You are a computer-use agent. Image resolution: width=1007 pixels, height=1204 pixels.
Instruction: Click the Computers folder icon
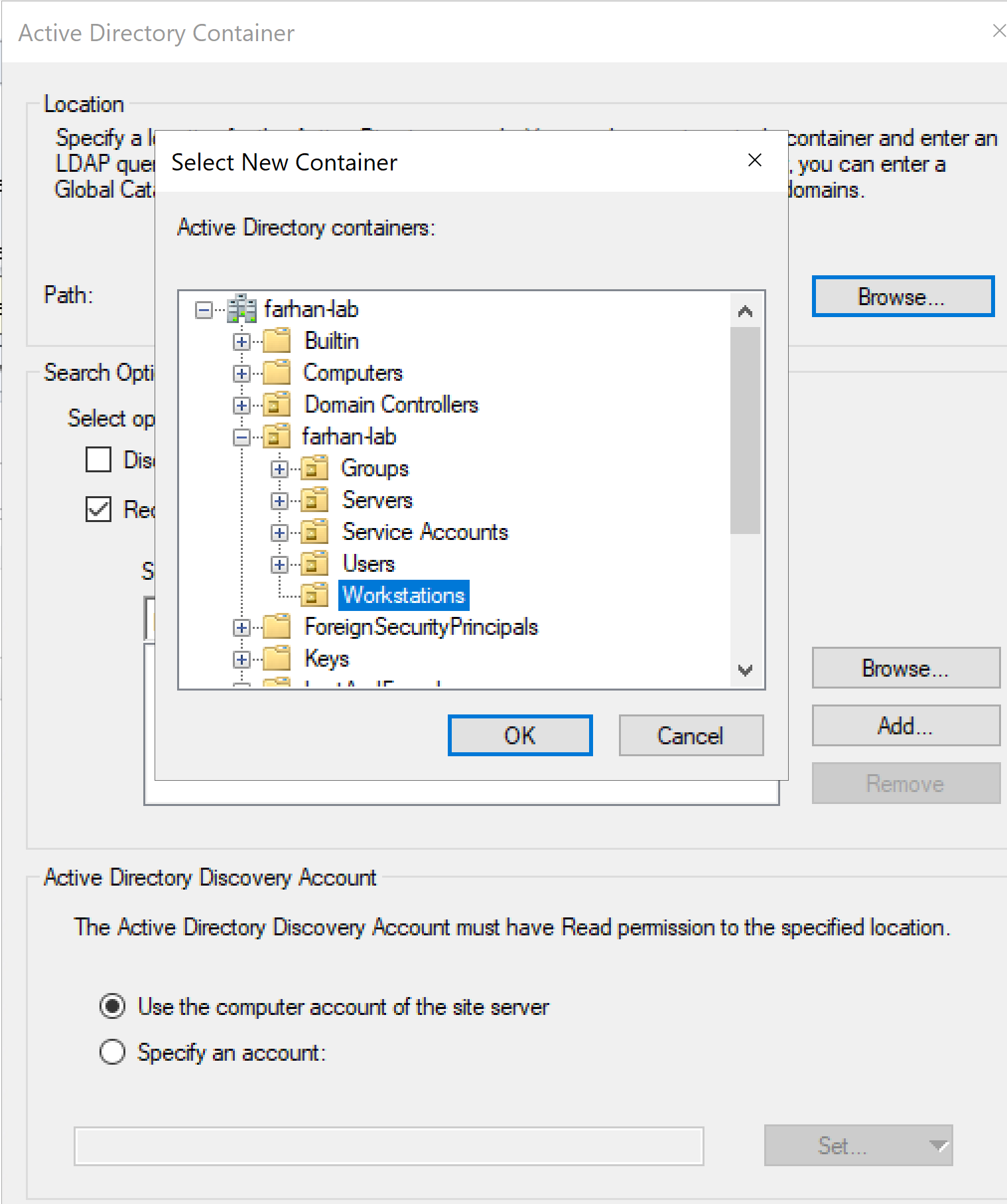277,373
